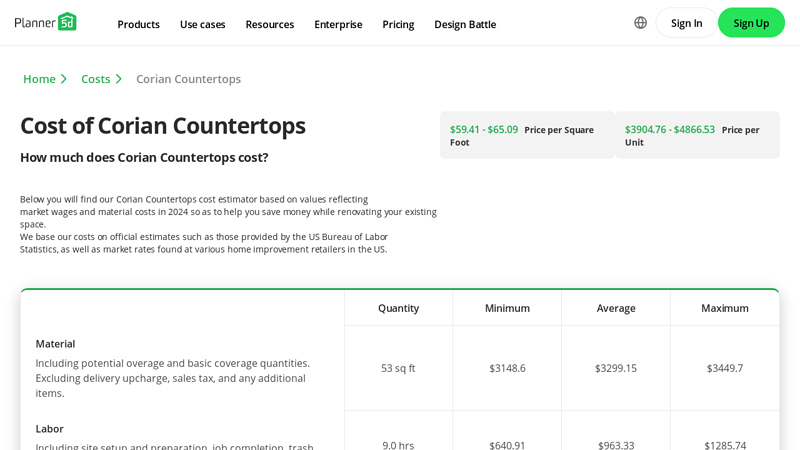
Task: Click the Quantity column header
Action: click(x=398, y=308)
